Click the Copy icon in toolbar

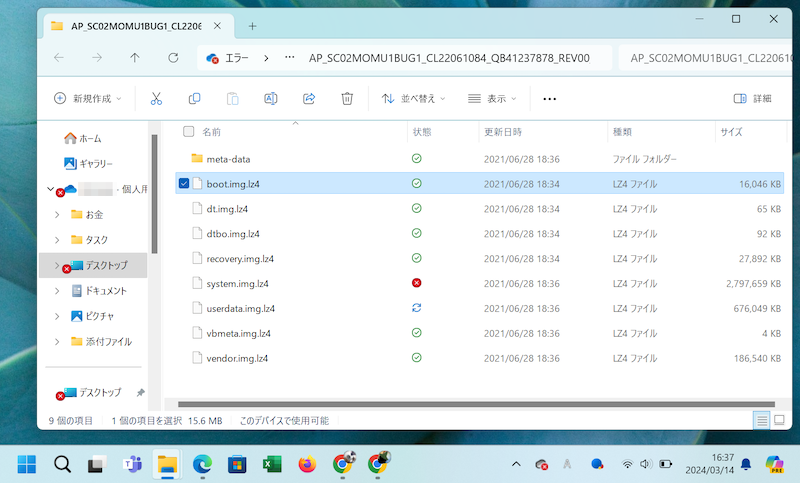[194, 99]
